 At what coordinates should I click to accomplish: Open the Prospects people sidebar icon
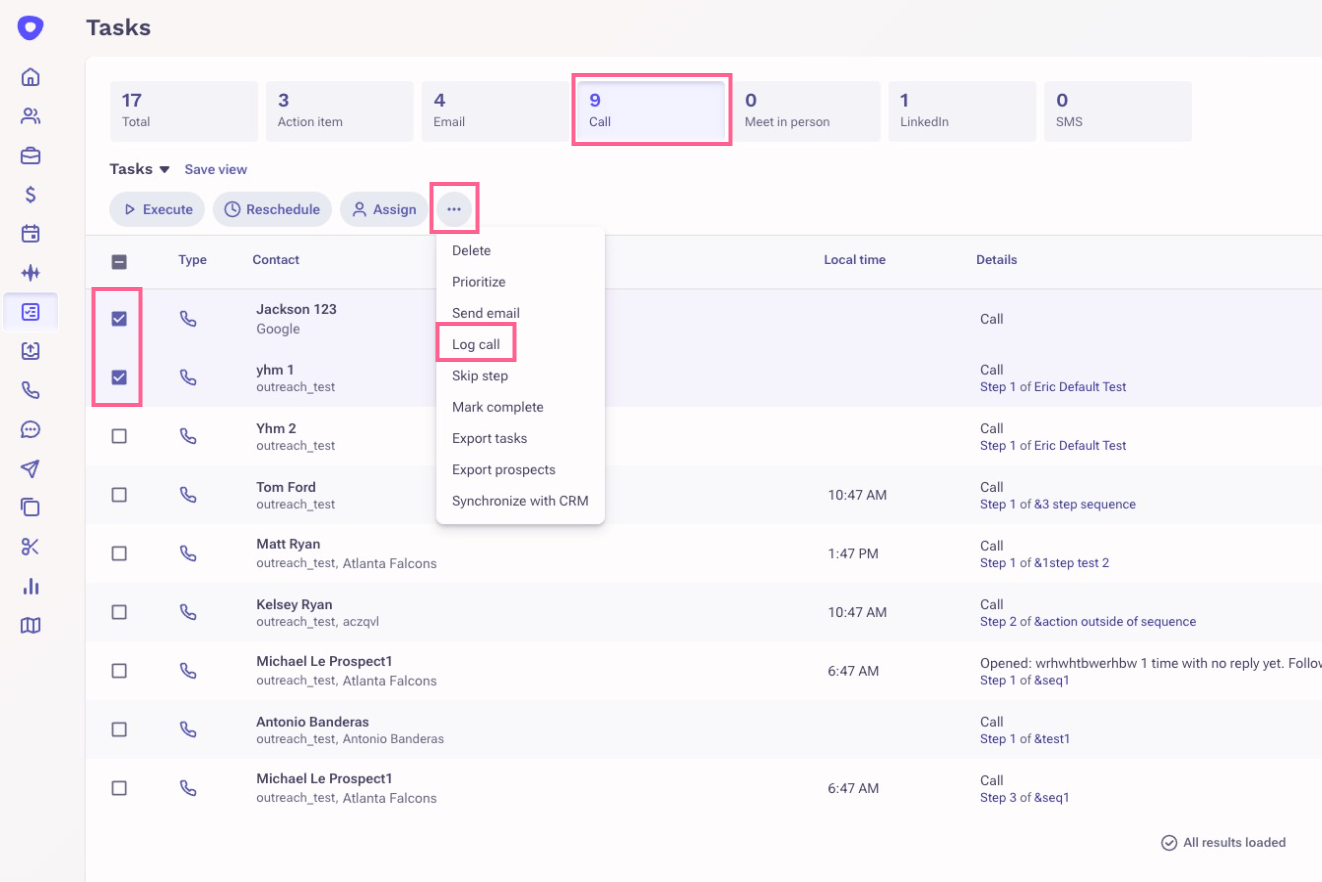tap(31, 116)
